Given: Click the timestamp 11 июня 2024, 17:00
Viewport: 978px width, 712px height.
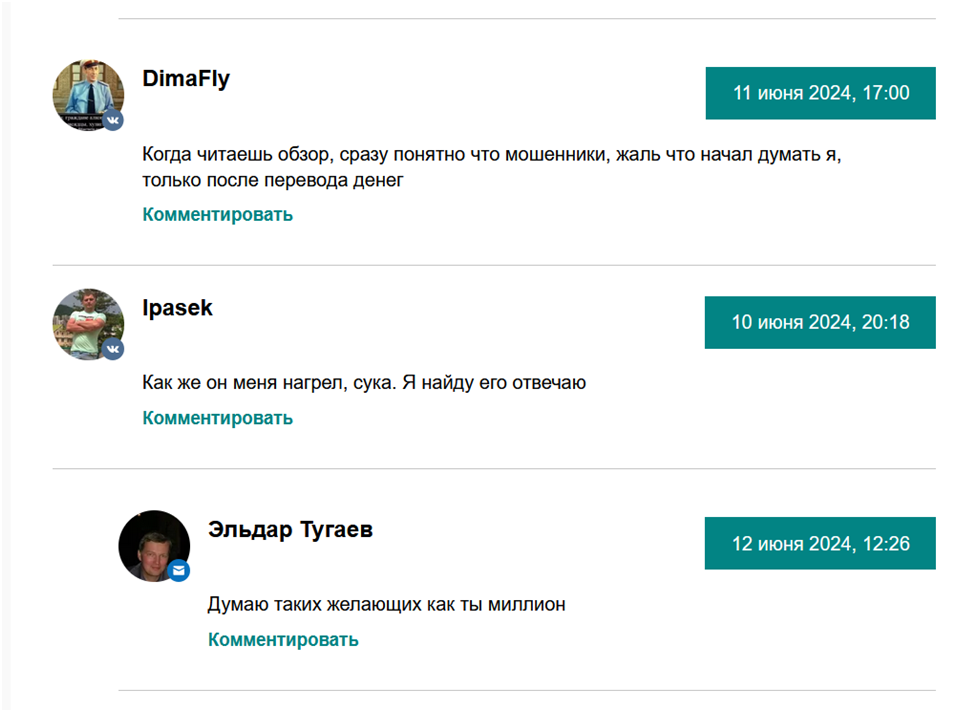Looking at the screenshot, I should pos(819,92).
